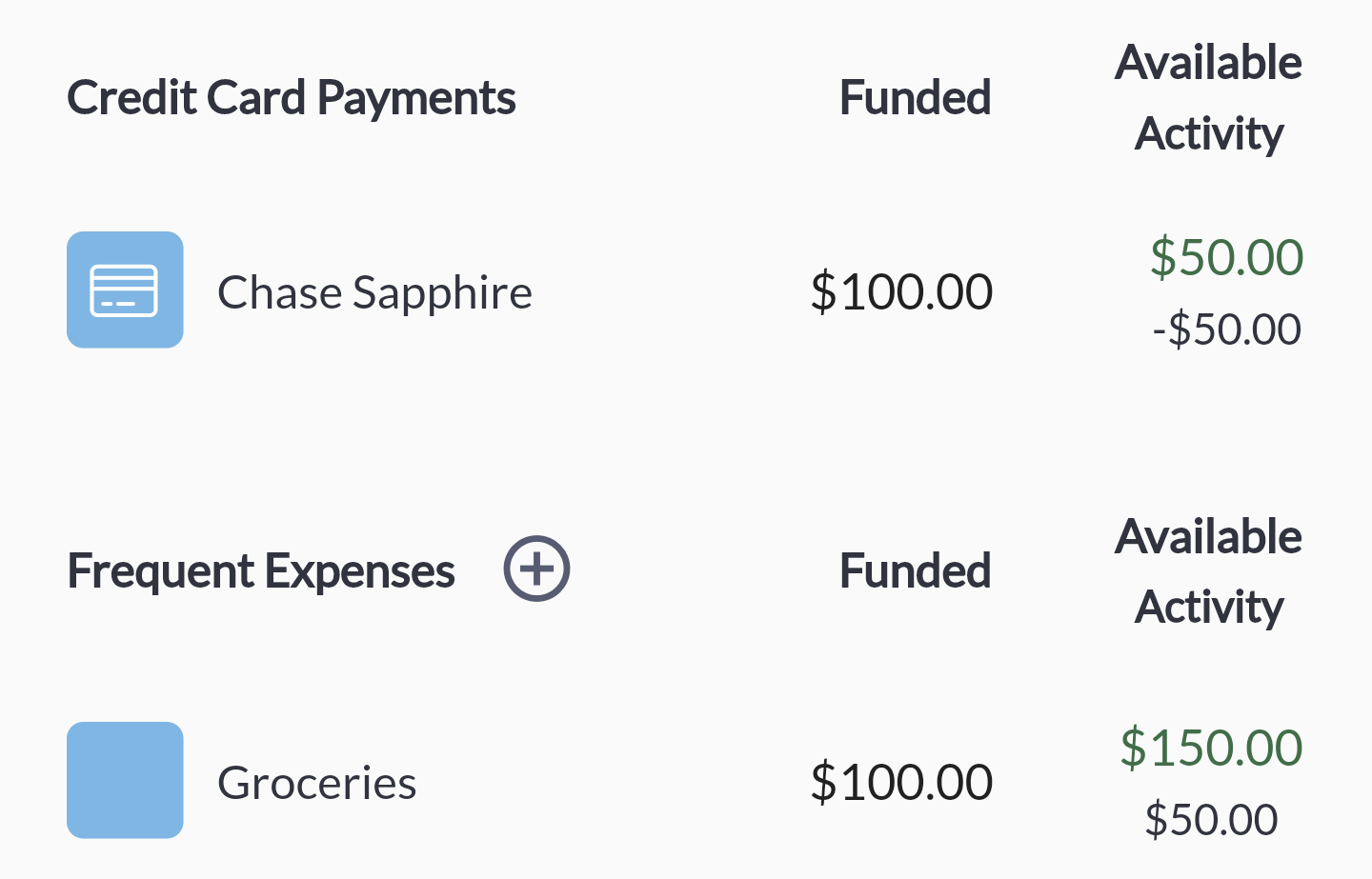Select the blue Groceries envelope icon

pyautogui.click(x=125, y=780)
